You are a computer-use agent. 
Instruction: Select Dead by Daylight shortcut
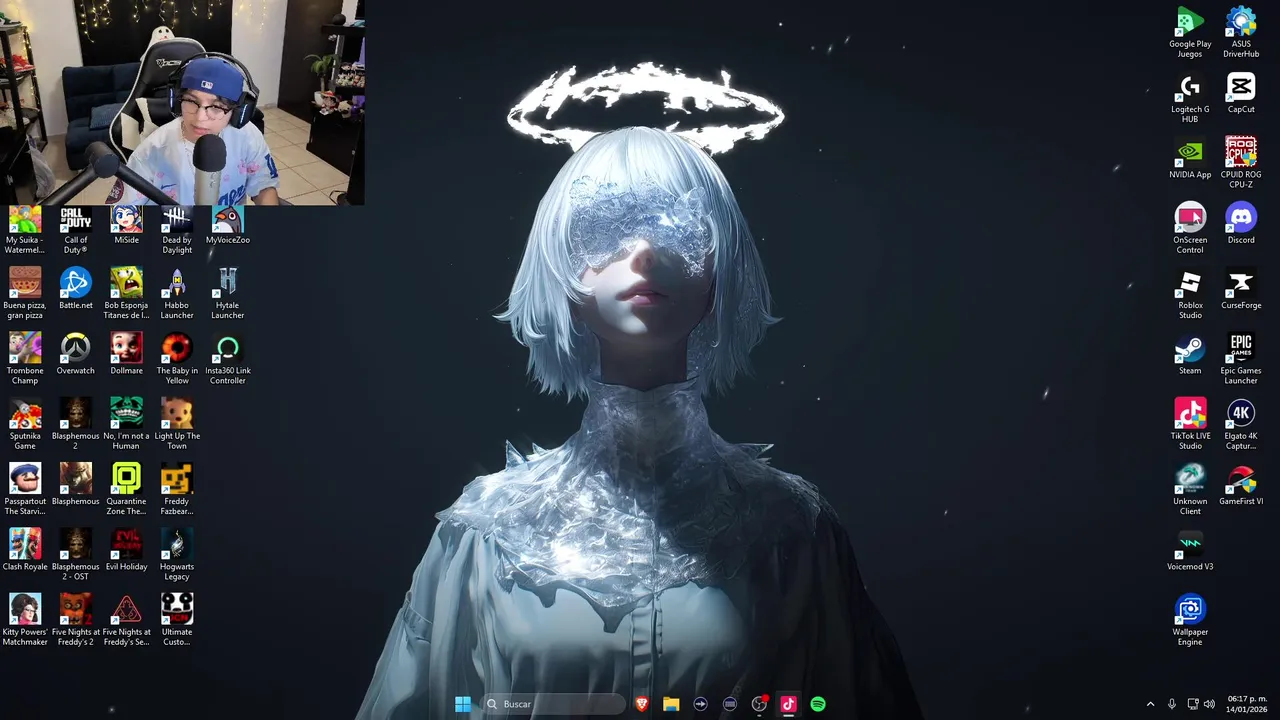coord(177,230)
